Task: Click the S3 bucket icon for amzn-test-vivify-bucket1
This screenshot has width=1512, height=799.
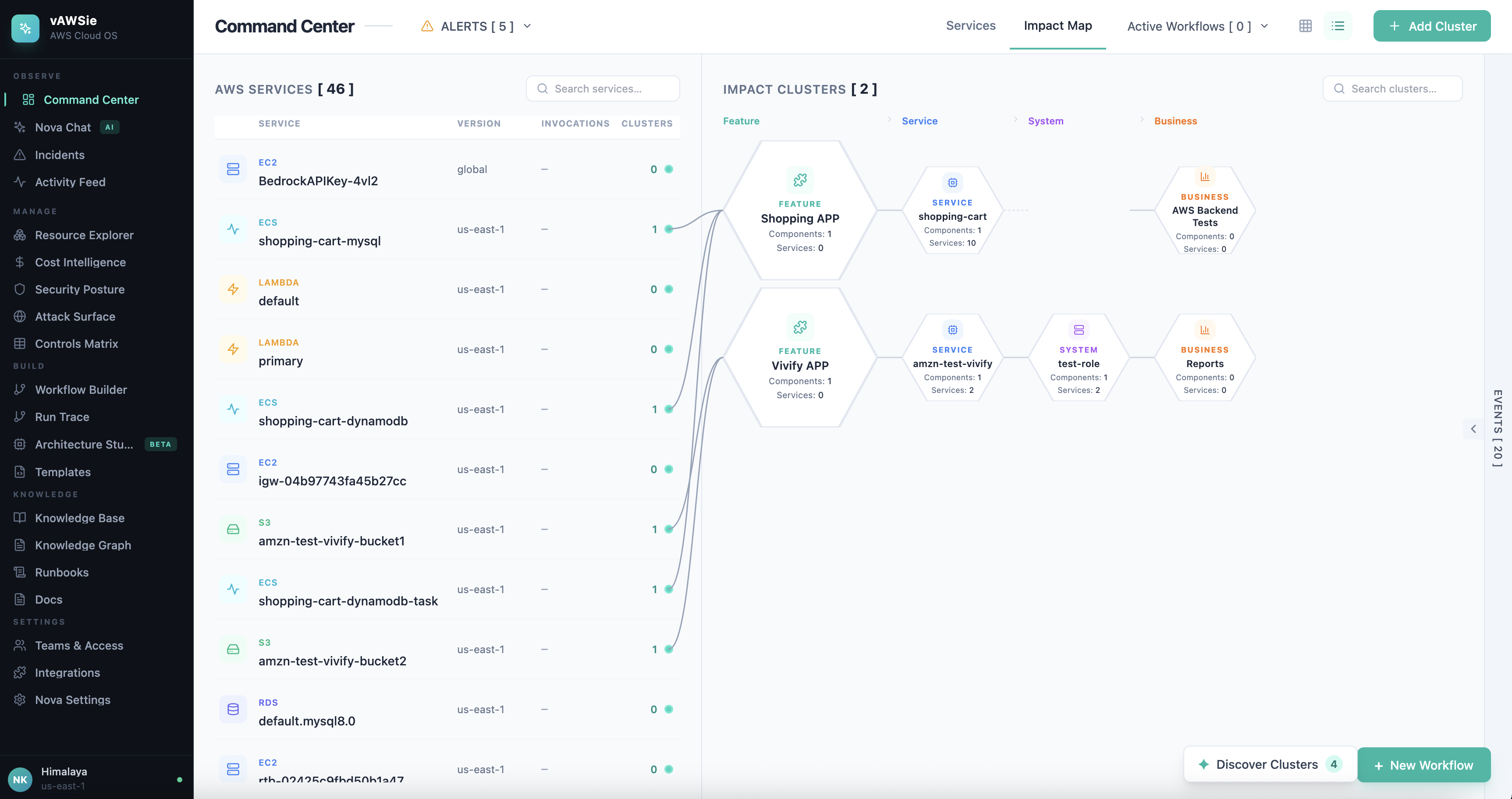Action: click(x=233, y=529)
